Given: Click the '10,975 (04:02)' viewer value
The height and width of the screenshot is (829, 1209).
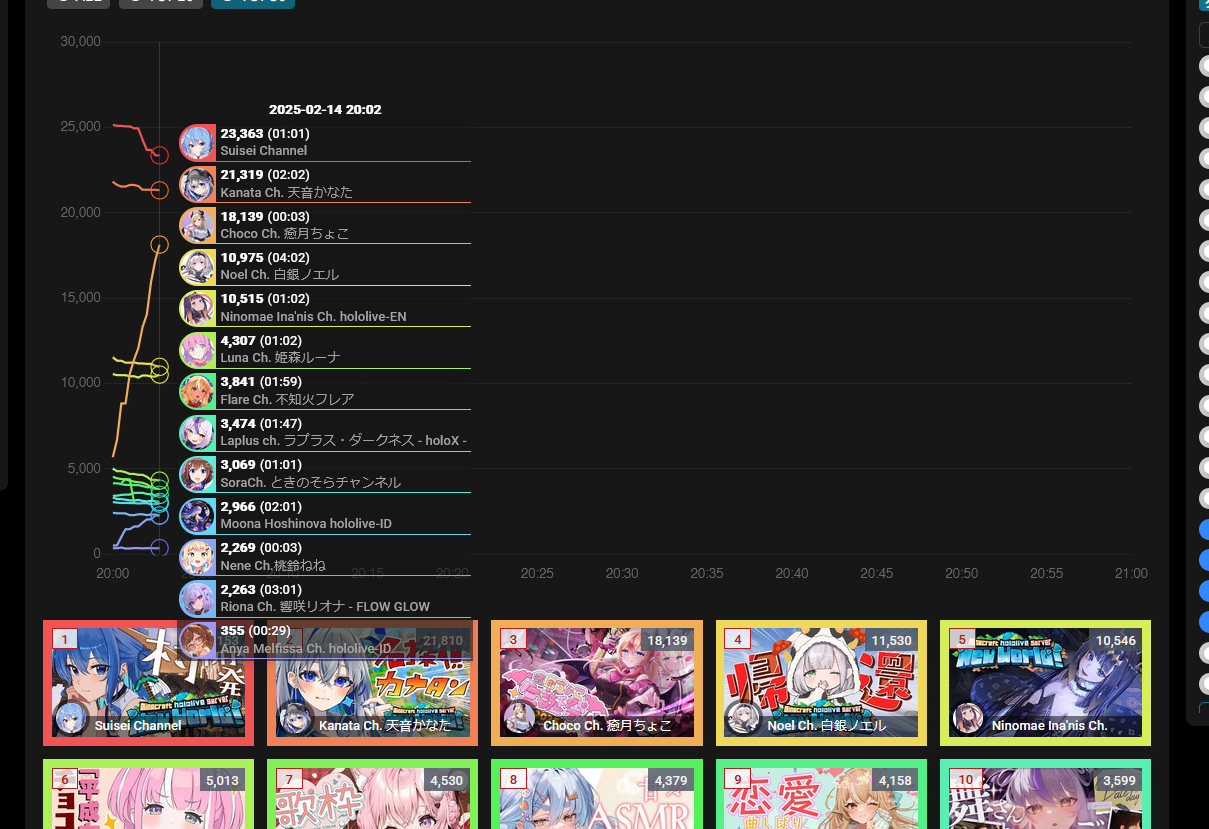Looking at the screenshot, I should coord(265,258).
